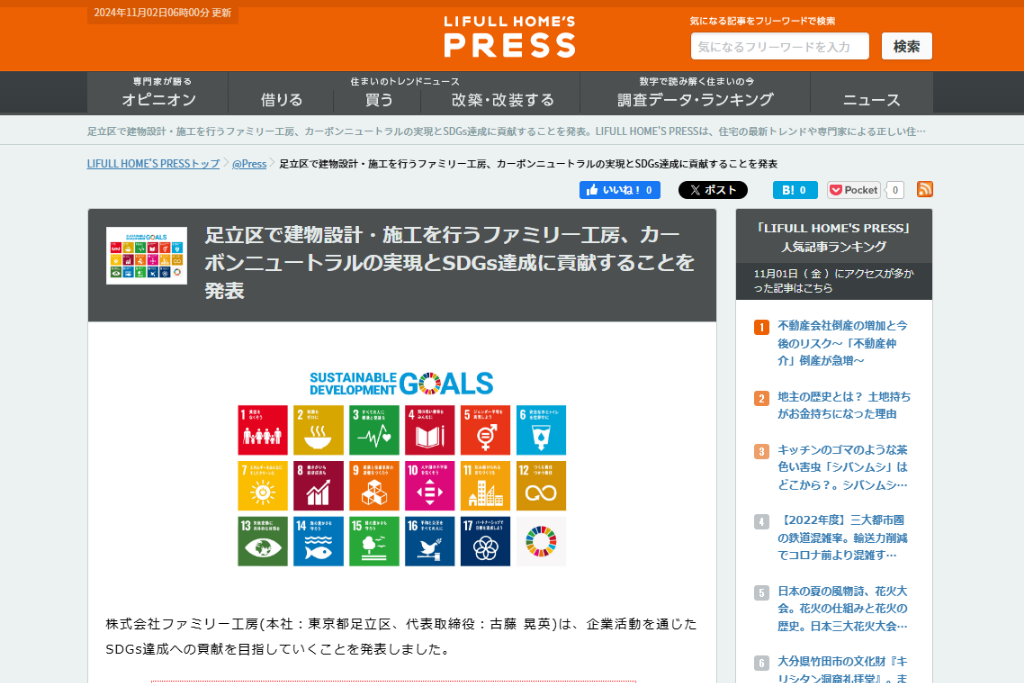Screen dimensions: 1024x683
Task: Save the article with Pocket button
Action: point(854,190)
